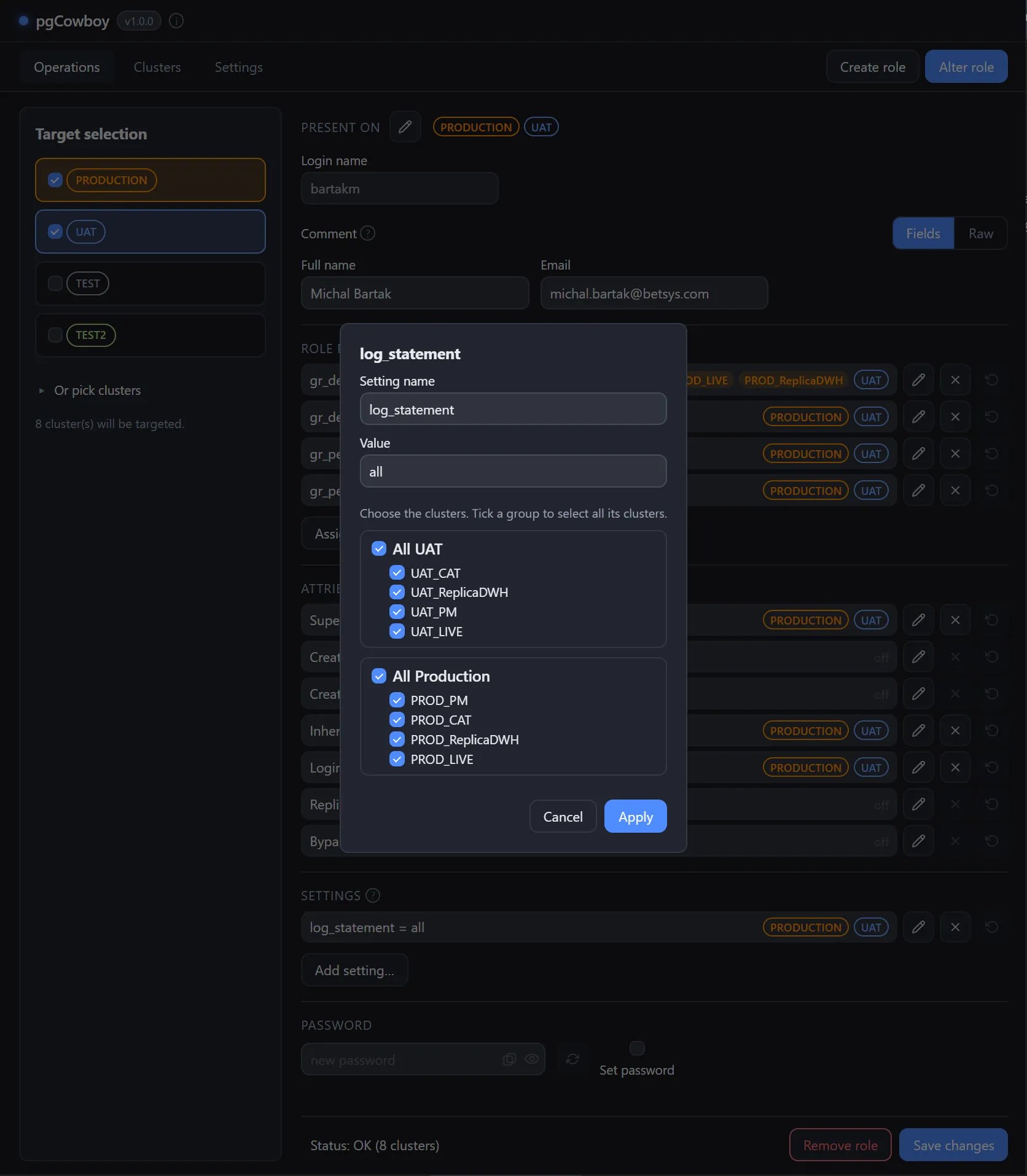The height and width of the screenshot is (1176, 1027).
Task: Remove the second gr_de role row
Action: pyautogui.click(x=955, y=417)
